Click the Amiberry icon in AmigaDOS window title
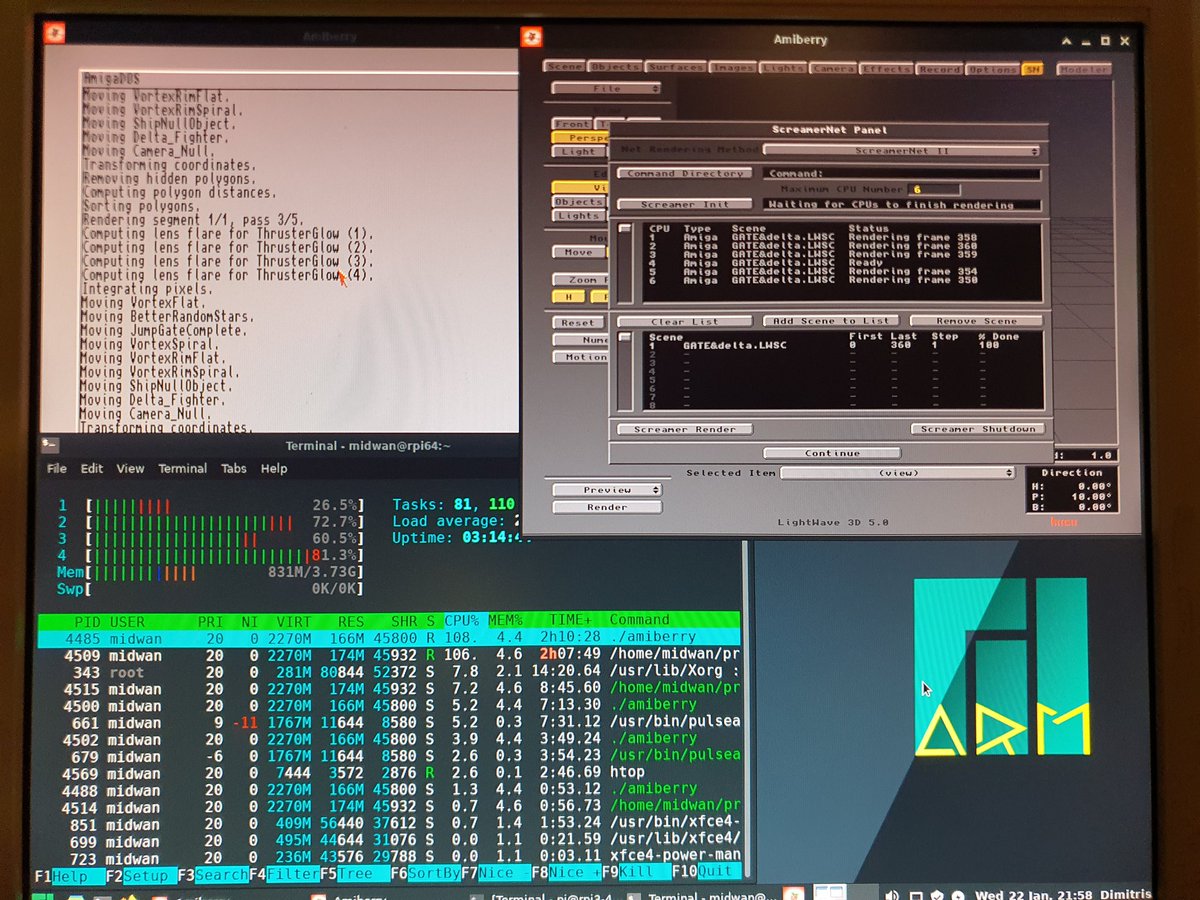Viewport: 1200px width, 900px height. [x=53, y=33]
